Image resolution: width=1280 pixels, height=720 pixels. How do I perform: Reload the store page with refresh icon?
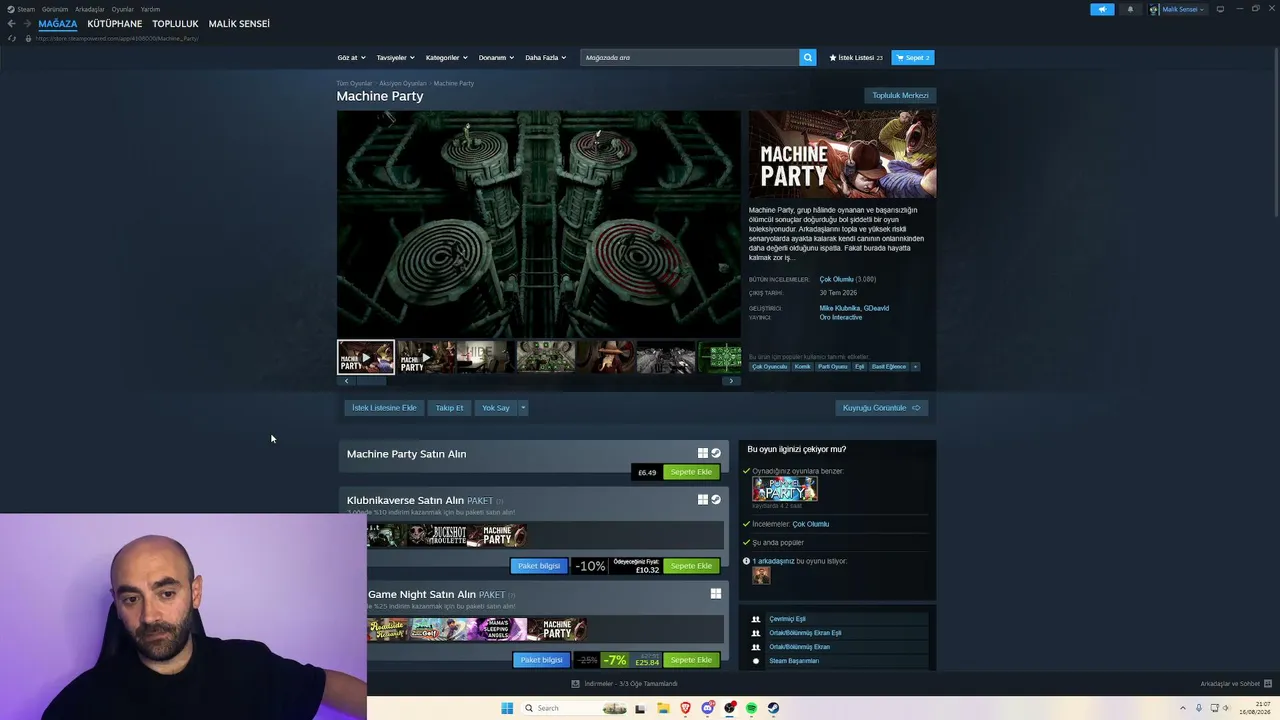click(x=12, y=38)
